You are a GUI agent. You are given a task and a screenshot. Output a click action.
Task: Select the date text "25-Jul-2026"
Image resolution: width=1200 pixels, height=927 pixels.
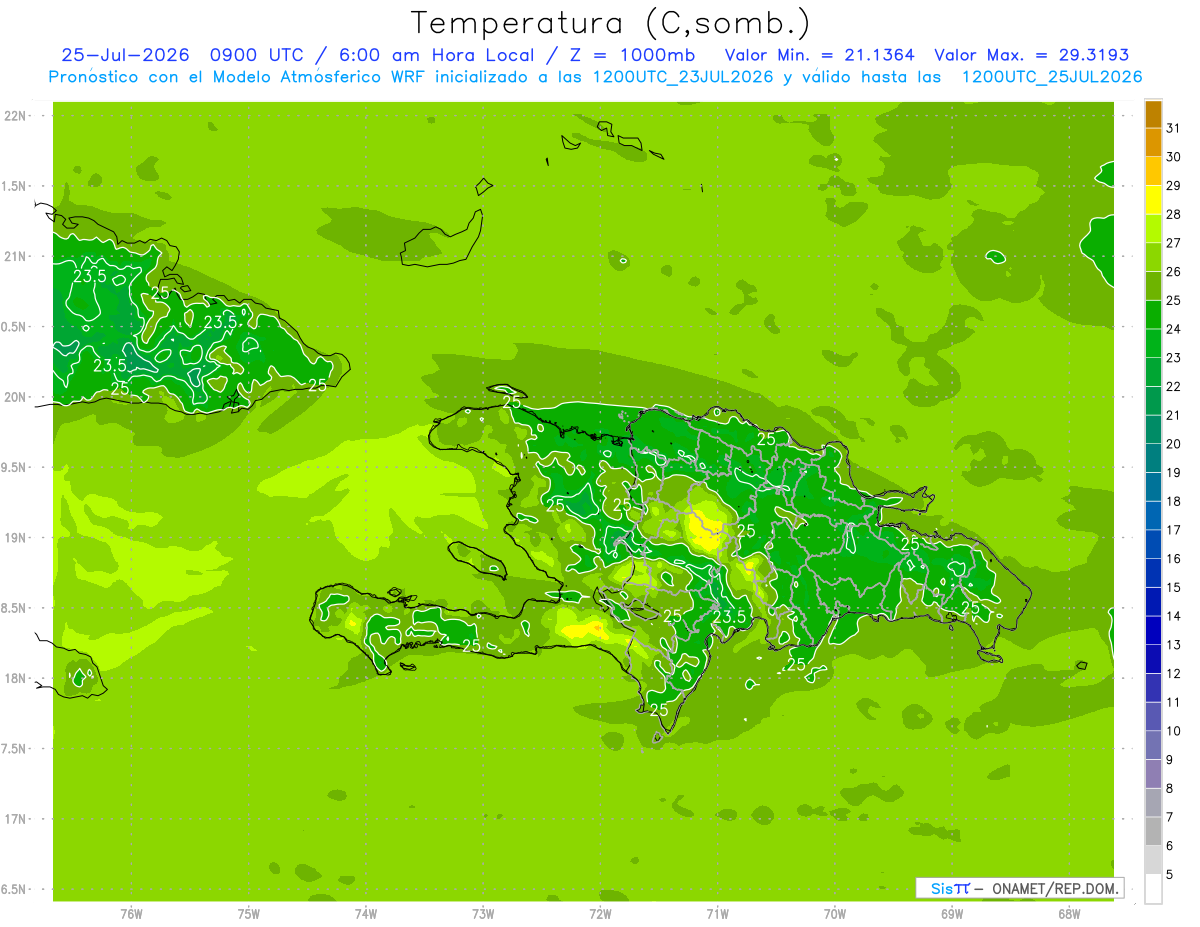point(125,55)
